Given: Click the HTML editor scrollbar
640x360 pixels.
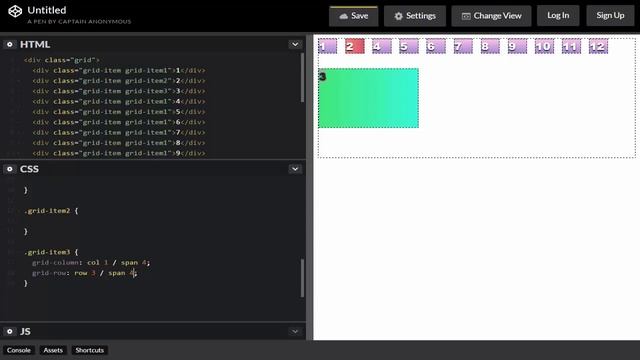Looking at the screenshot, I should click(x=302, y=78).
